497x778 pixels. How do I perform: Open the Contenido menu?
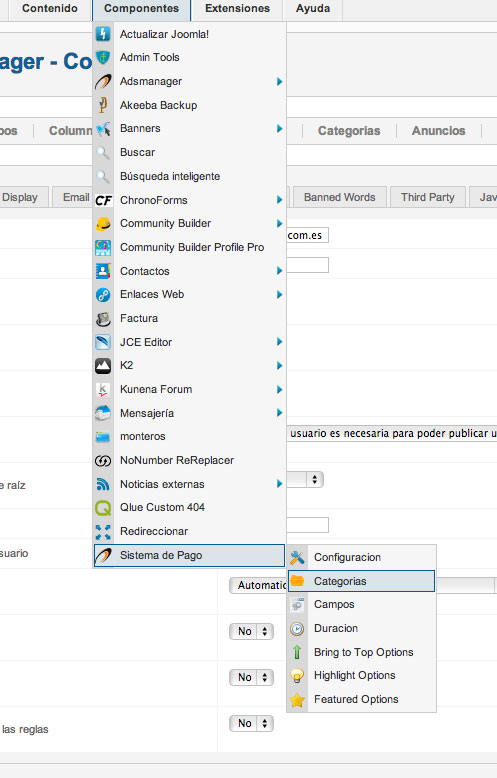coord(50,8)
